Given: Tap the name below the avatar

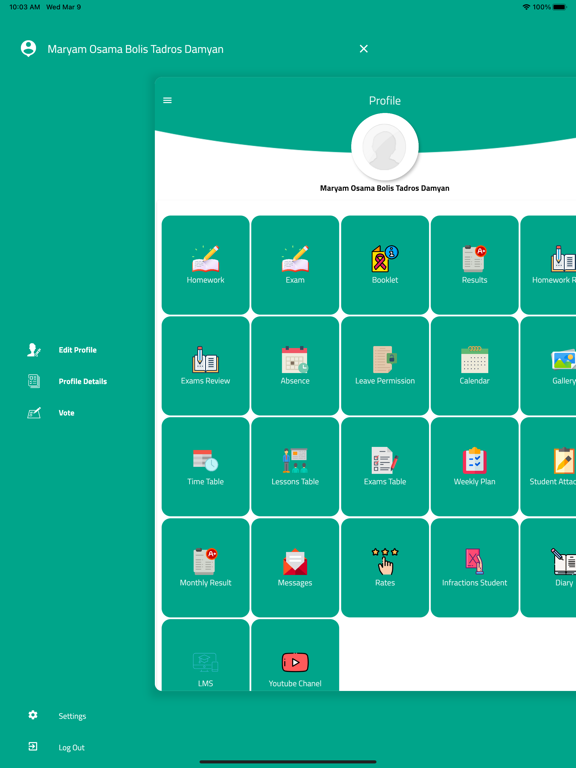Looking at the screenshot, I should pyautogui.click(x=384, y=188).
